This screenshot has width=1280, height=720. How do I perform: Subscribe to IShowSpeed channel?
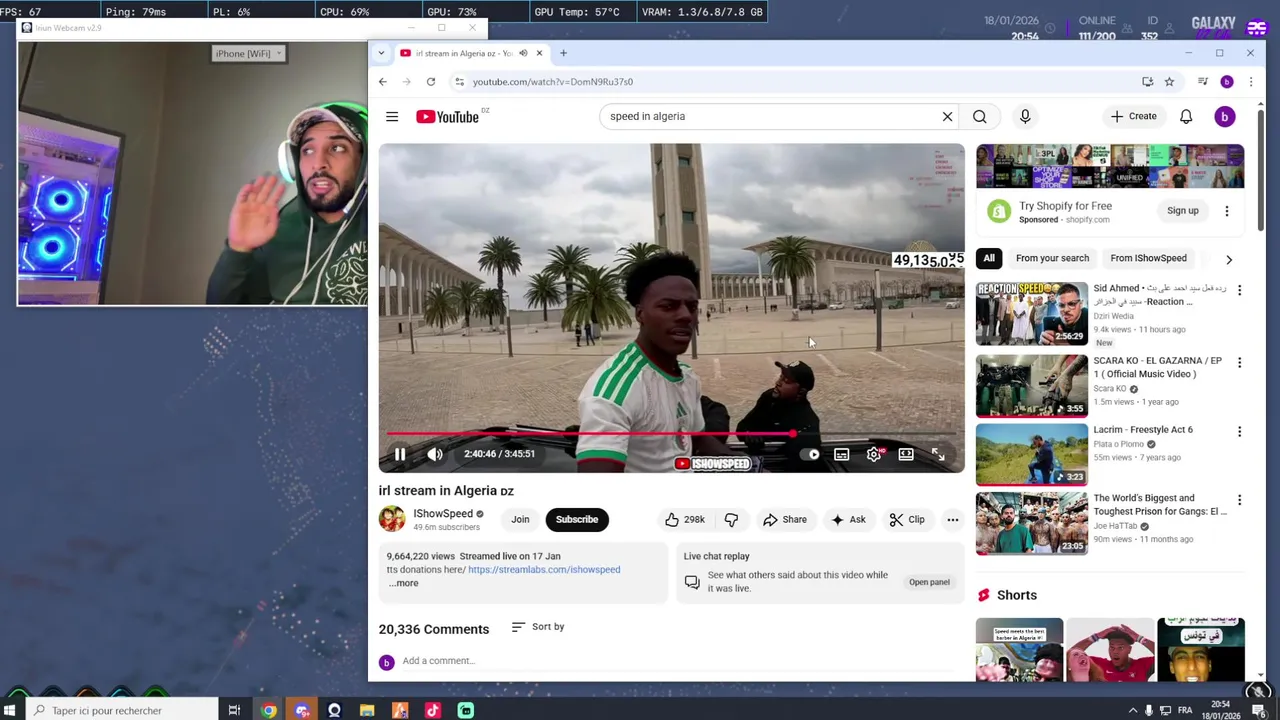[577, 519]
